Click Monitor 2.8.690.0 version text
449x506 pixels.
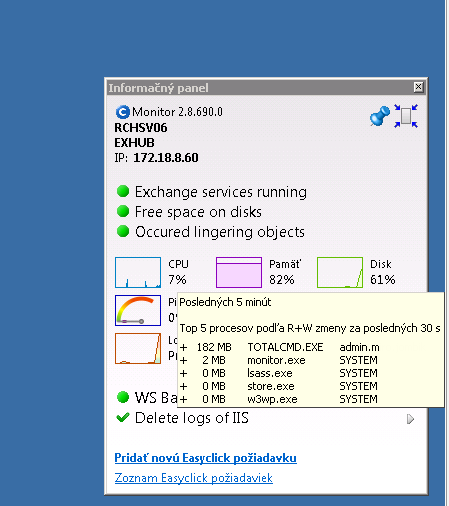tap(177, 112)
